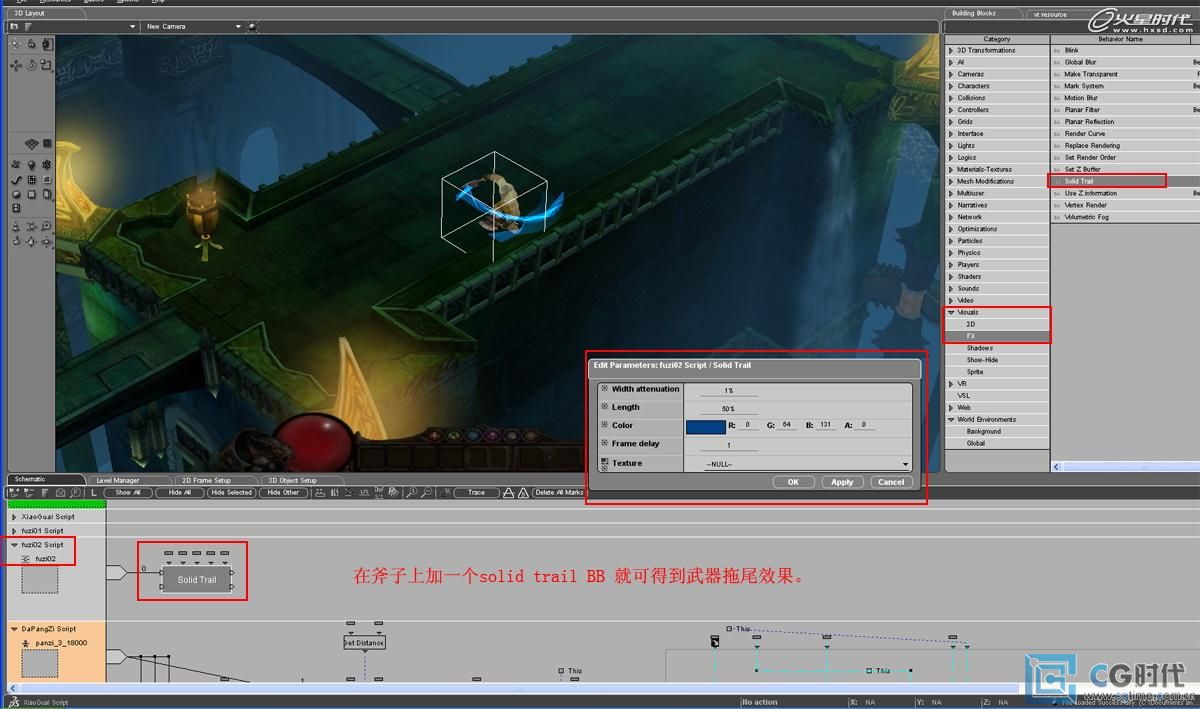Click the L link-mode icon in Schematic toolbar
The image size is (1200, 709).
click(94, 492)
